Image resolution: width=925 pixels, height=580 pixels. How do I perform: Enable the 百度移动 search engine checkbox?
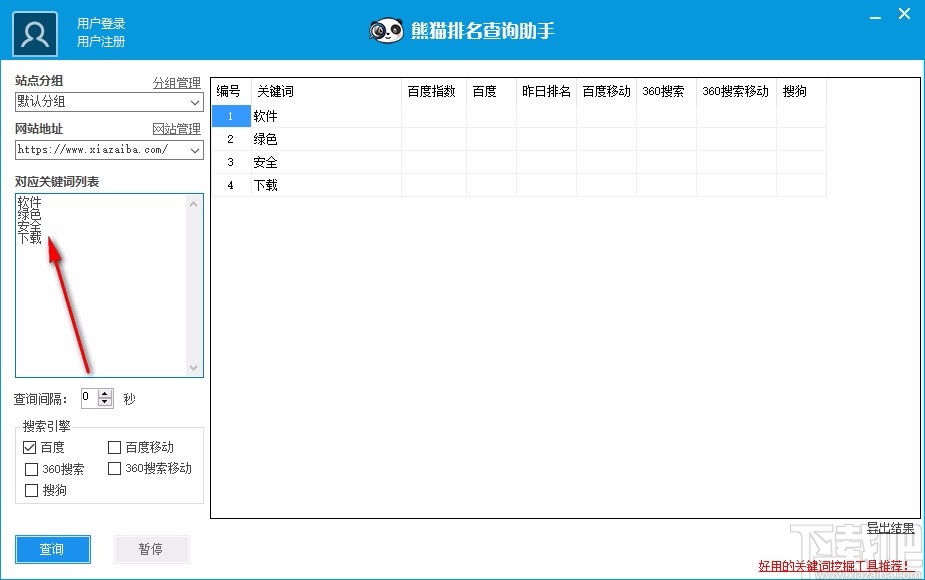[115, 447]
